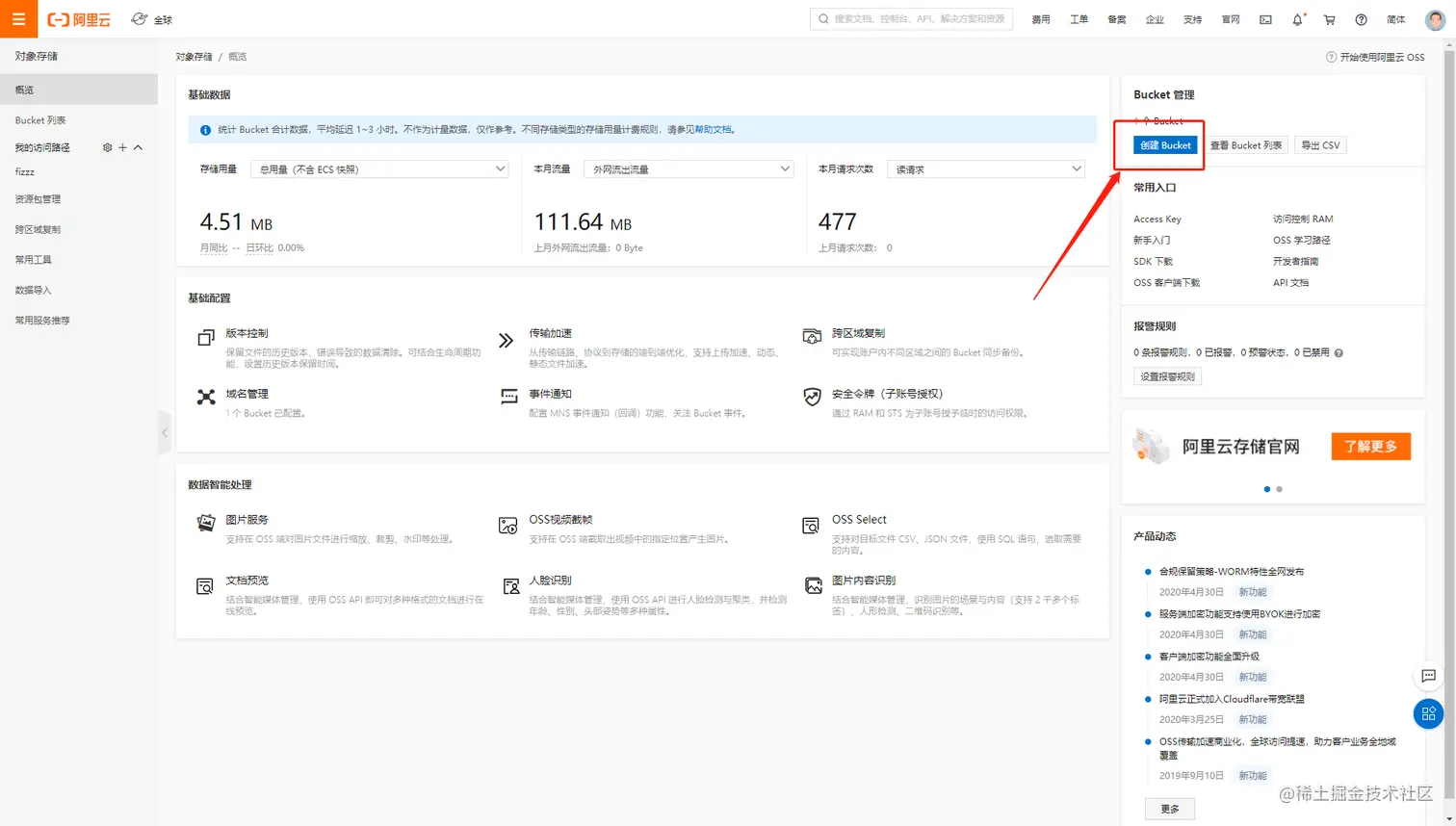Click the blue grid floating button
The height and width of the screenshot is (826, 1456).
pos(1428,713)
